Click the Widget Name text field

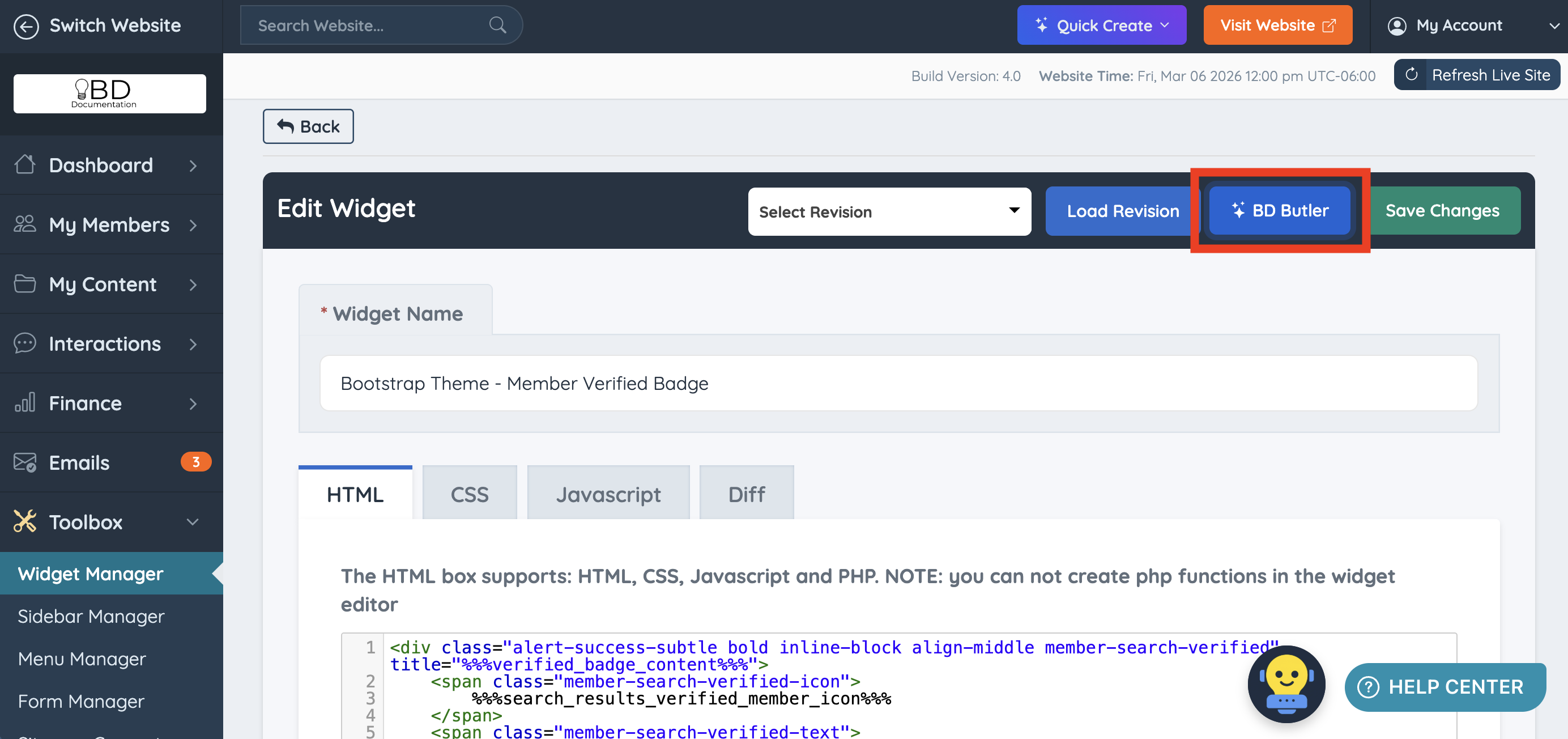898,383
